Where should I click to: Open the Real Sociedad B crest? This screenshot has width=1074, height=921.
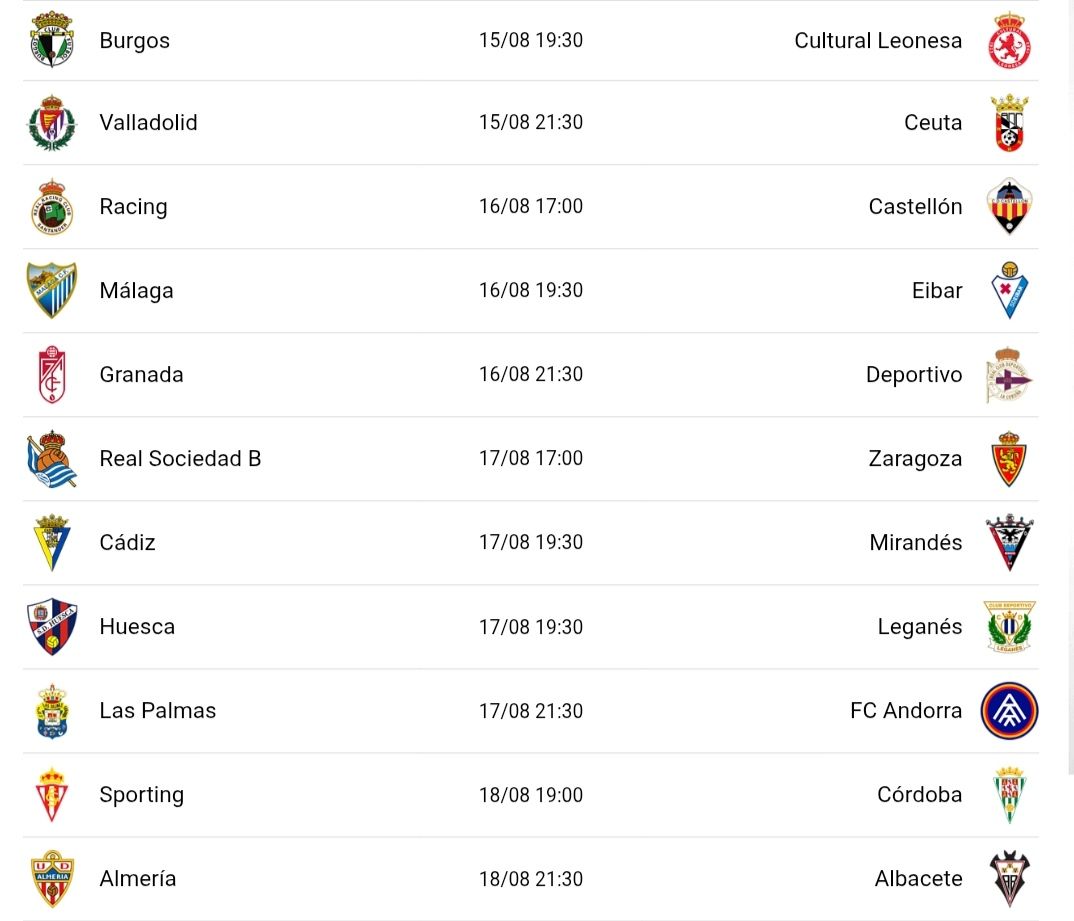click(51, 459)
